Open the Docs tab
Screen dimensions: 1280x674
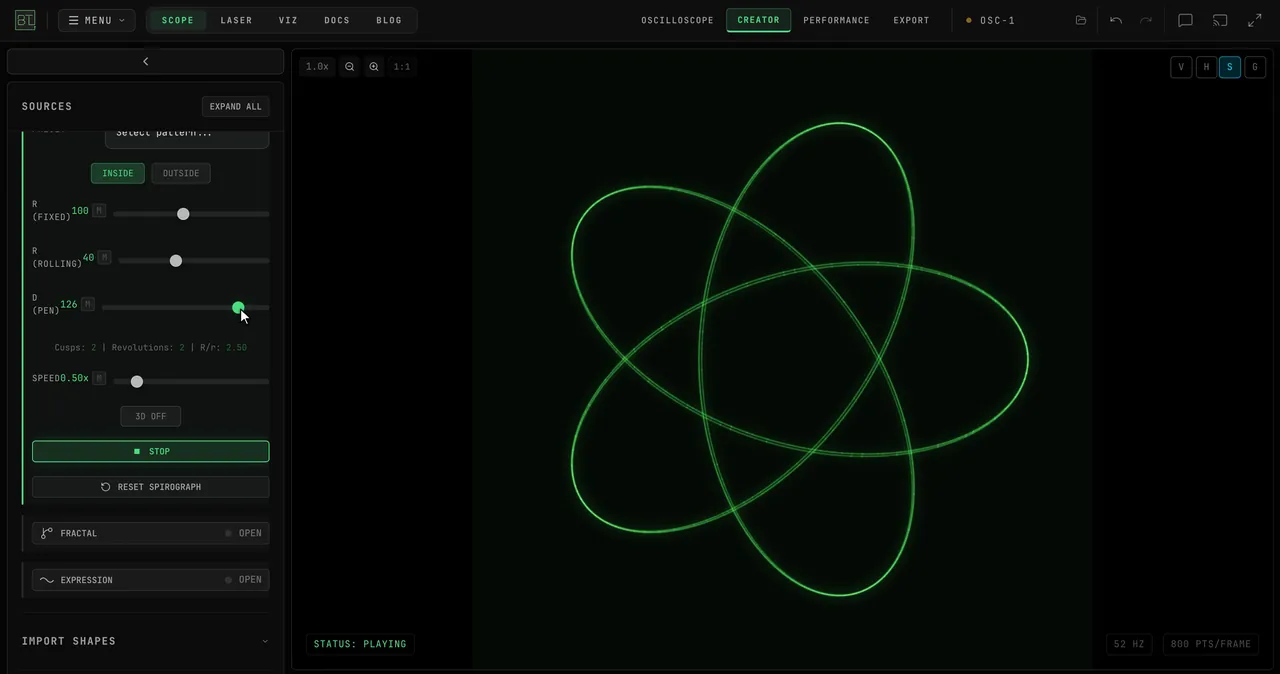(x=337, y=20)
